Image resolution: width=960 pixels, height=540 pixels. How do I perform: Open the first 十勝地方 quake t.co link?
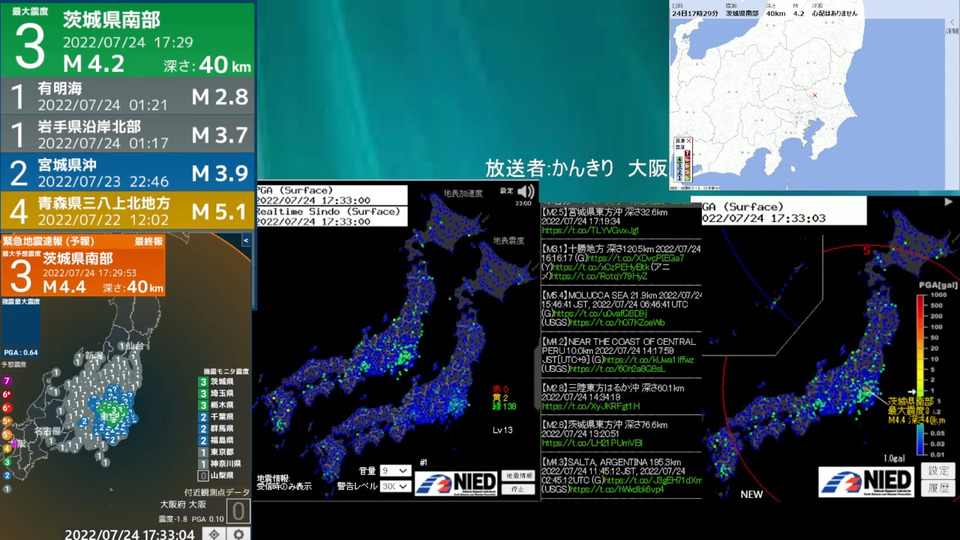click(x=635, y=258)
